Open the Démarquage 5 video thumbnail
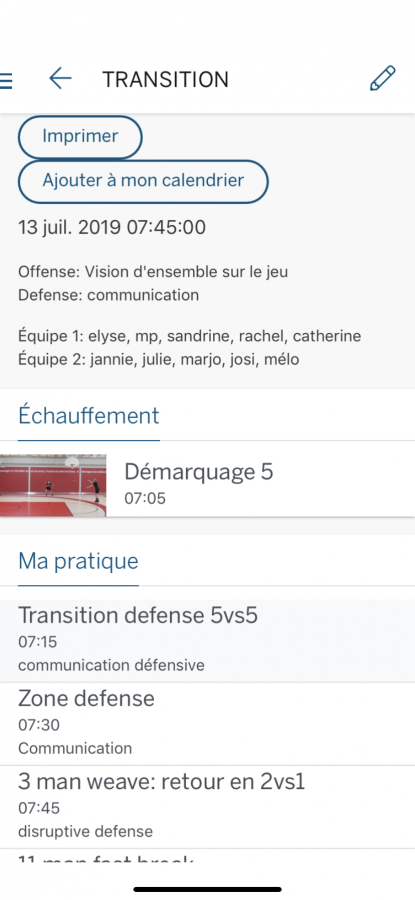Image resolution: width=415 pixels, height=900 pixels. [53, 486]
